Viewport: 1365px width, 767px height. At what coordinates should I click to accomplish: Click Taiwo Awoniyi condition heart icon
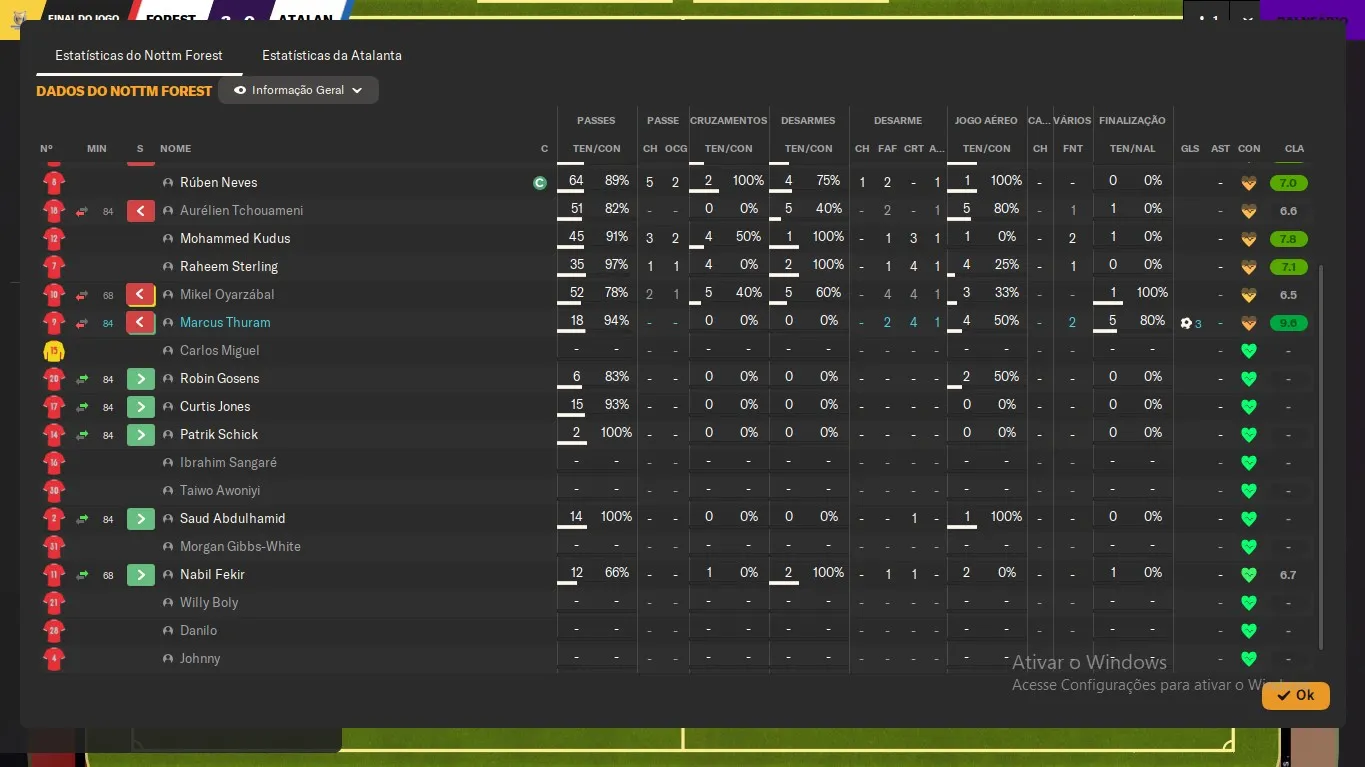click(1248, 491)
